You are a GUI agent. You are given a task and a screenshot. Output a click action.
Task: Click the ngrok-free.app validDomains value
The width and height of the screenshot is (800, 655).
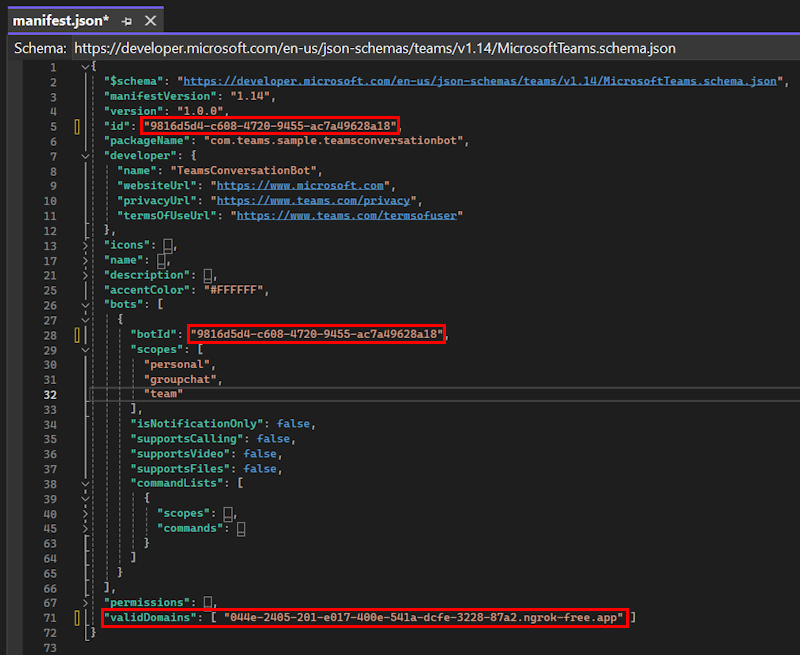click(x=423, y=618)
